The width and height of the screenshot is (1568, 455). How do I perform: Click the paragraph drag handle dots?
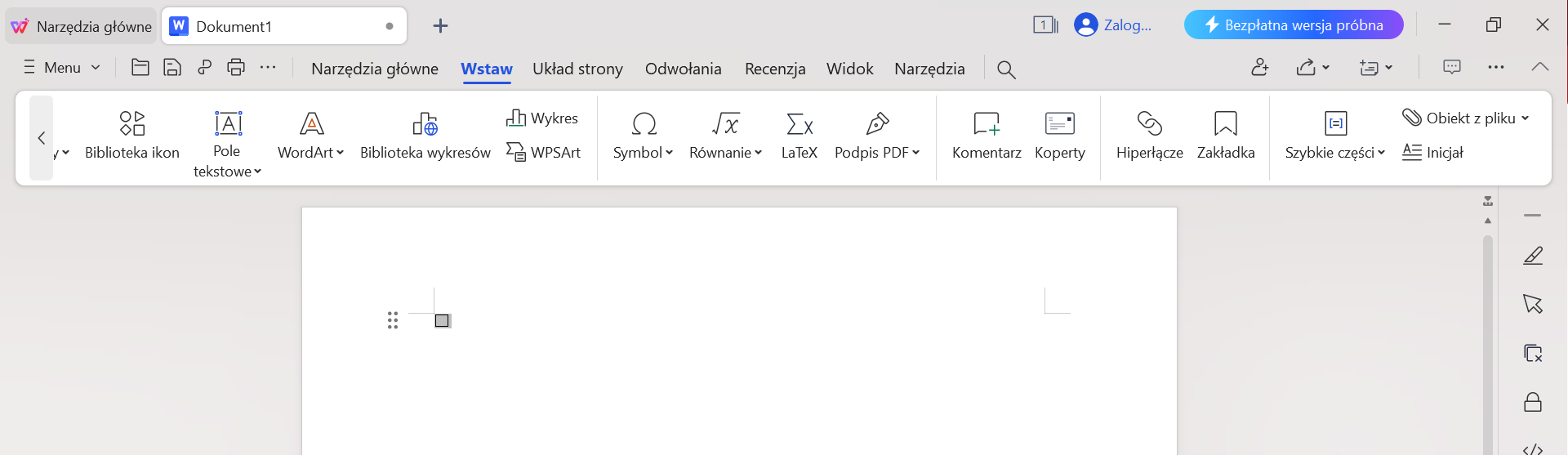point(393,320)
